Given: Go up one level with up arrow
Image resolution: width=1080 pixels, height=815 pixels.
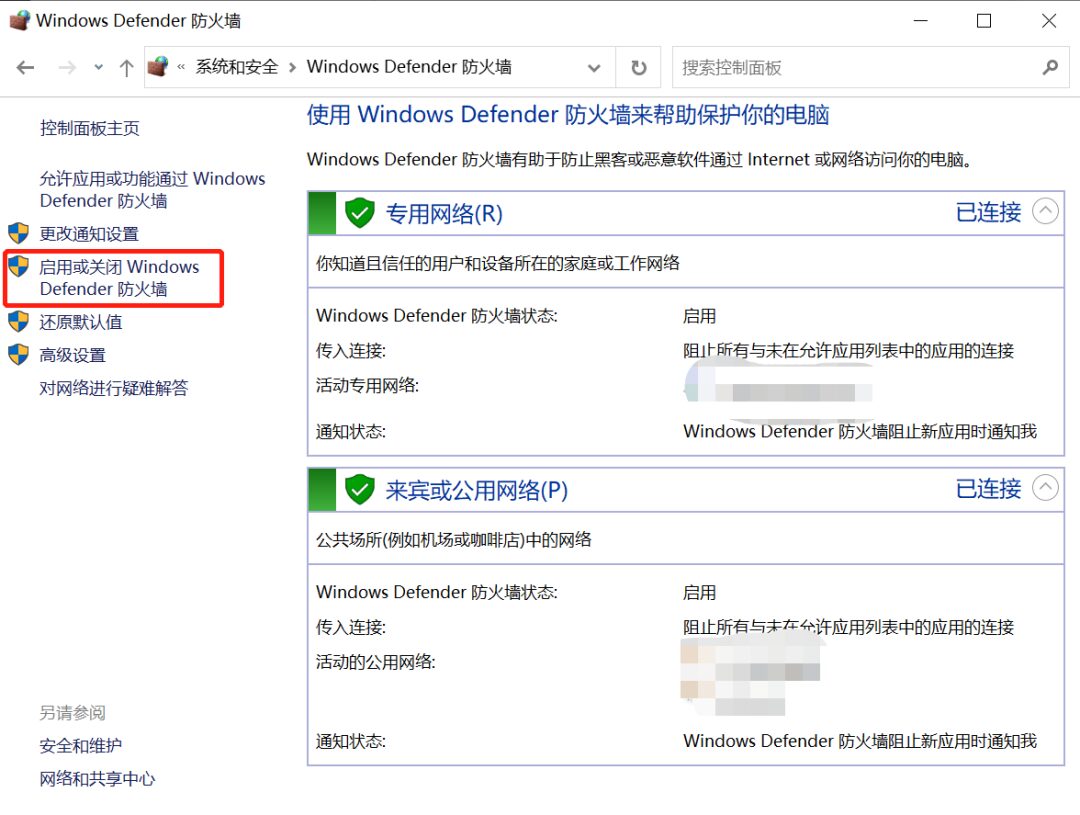Looking at the screenshot, I should click(126, 68).
